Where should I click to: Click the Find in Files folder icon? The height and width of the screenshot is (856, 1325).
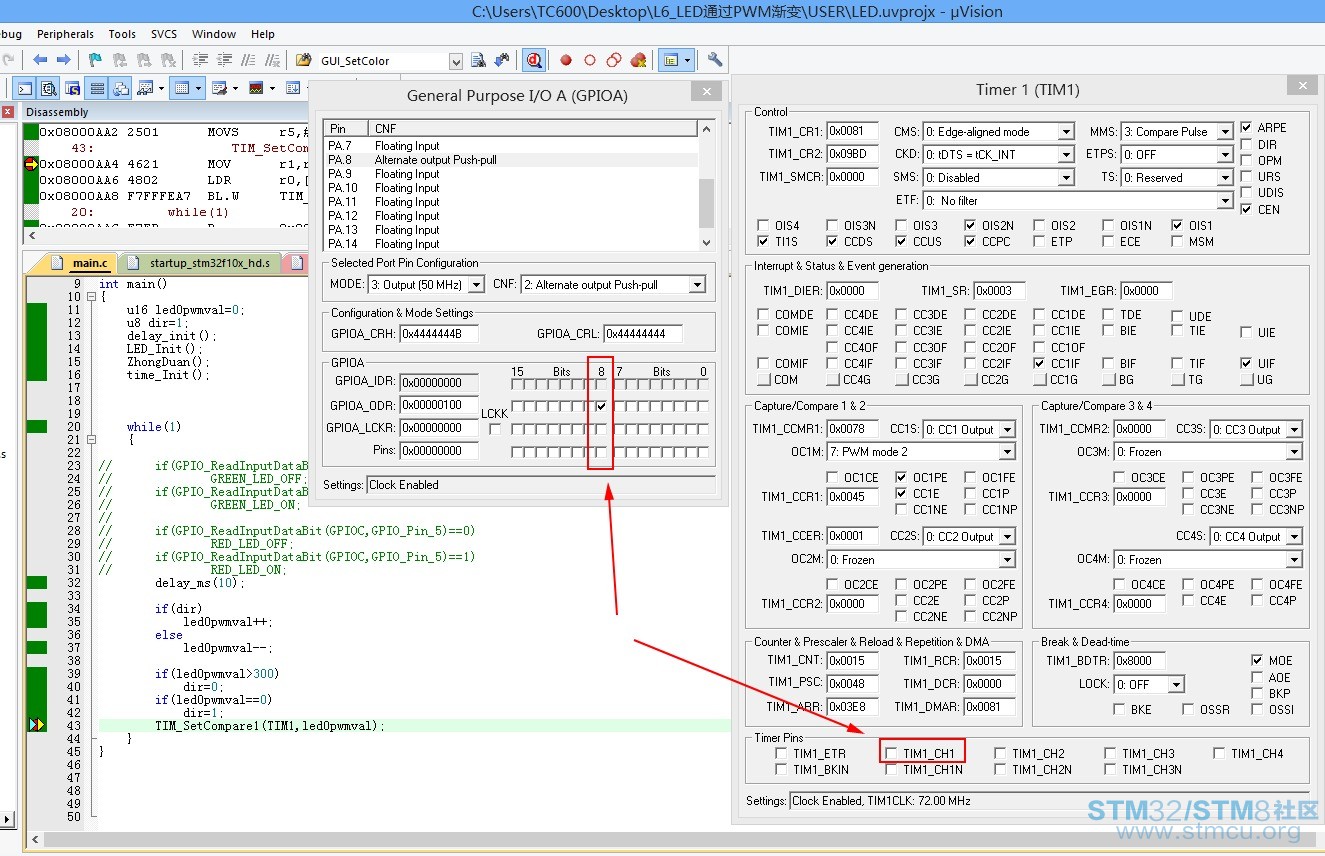click(x=303, y=60)
